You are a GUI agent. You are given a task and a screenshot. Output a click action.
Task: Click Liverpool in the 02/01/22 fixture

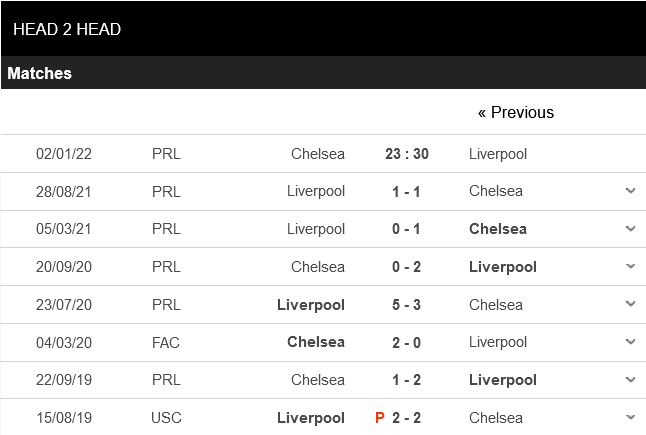pos(498,154)
